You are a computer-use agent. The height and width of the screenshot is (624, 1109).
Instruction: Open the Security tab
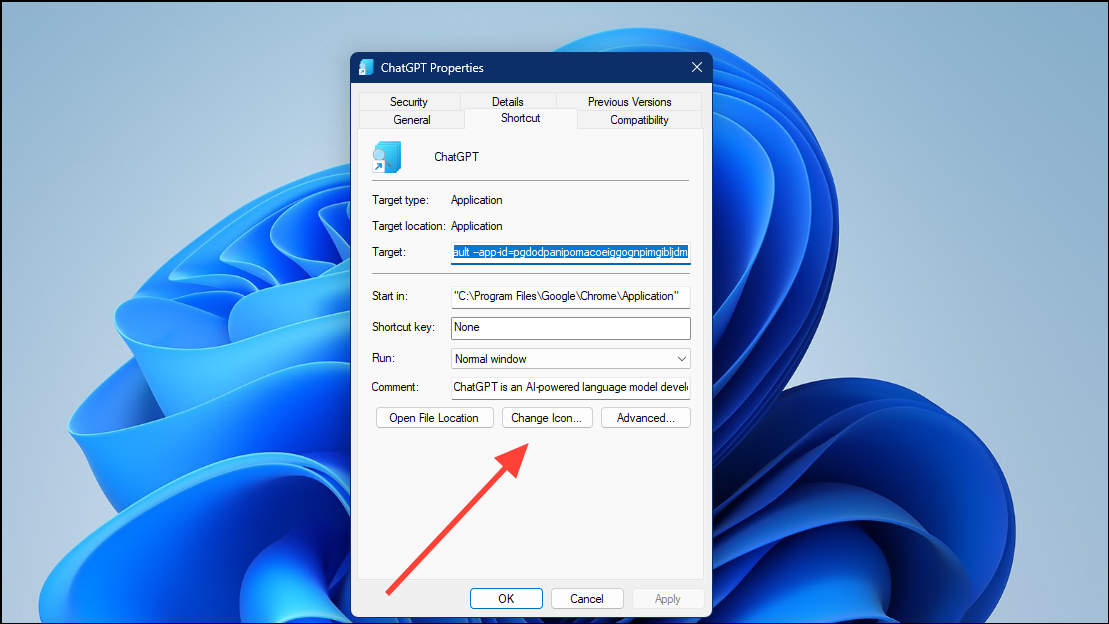coord(409,101)
